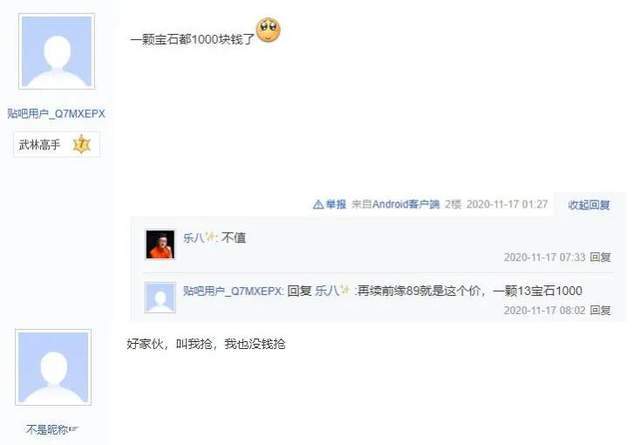The image size is (640, 445).
Task: Collapse replies with 收起回复
Action: (589, 205)
